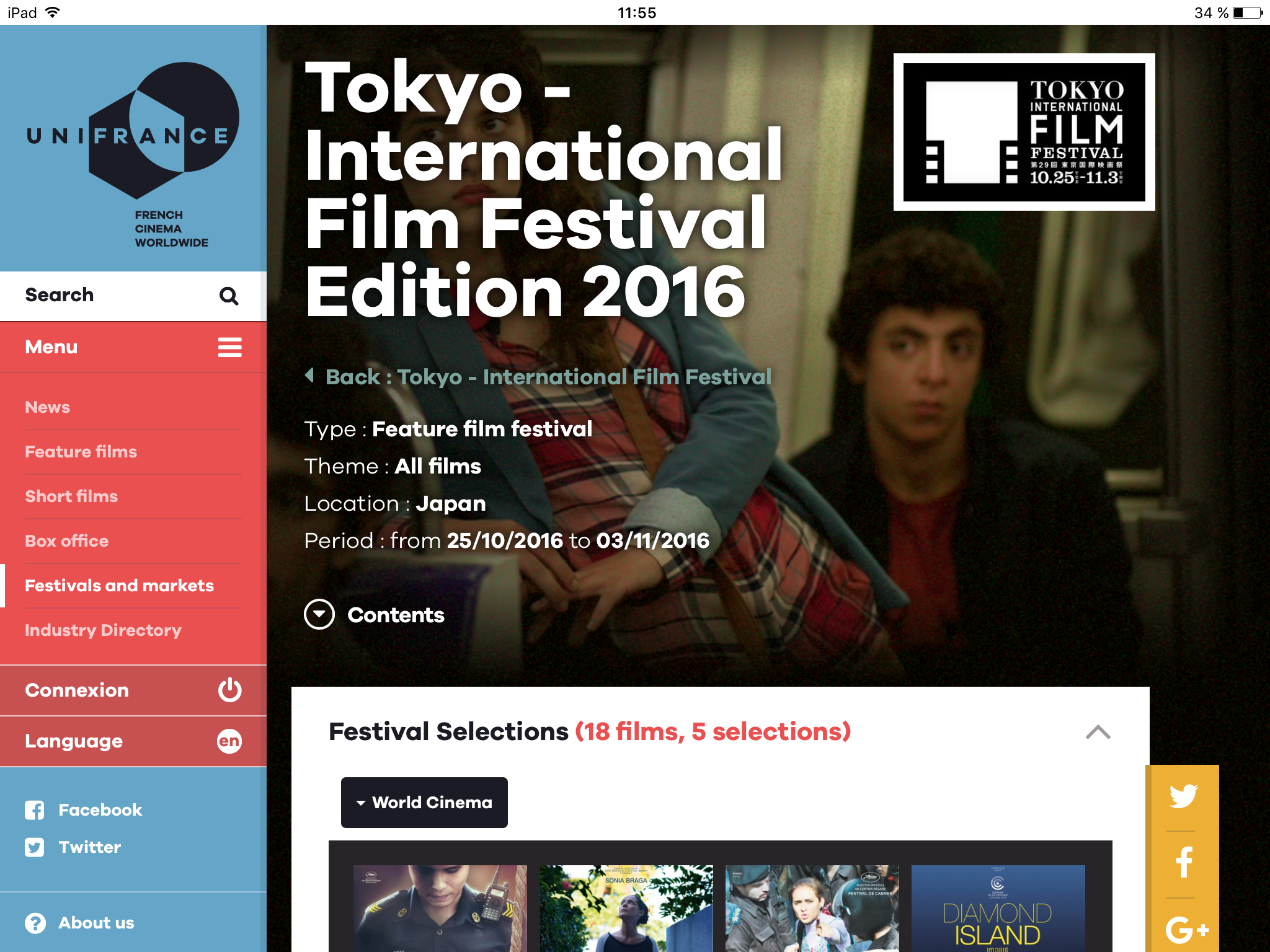The height and width of the screenshot is (952, 1270).
Task: Click the Twitter icon next to Twitter label
Action: 35,847
